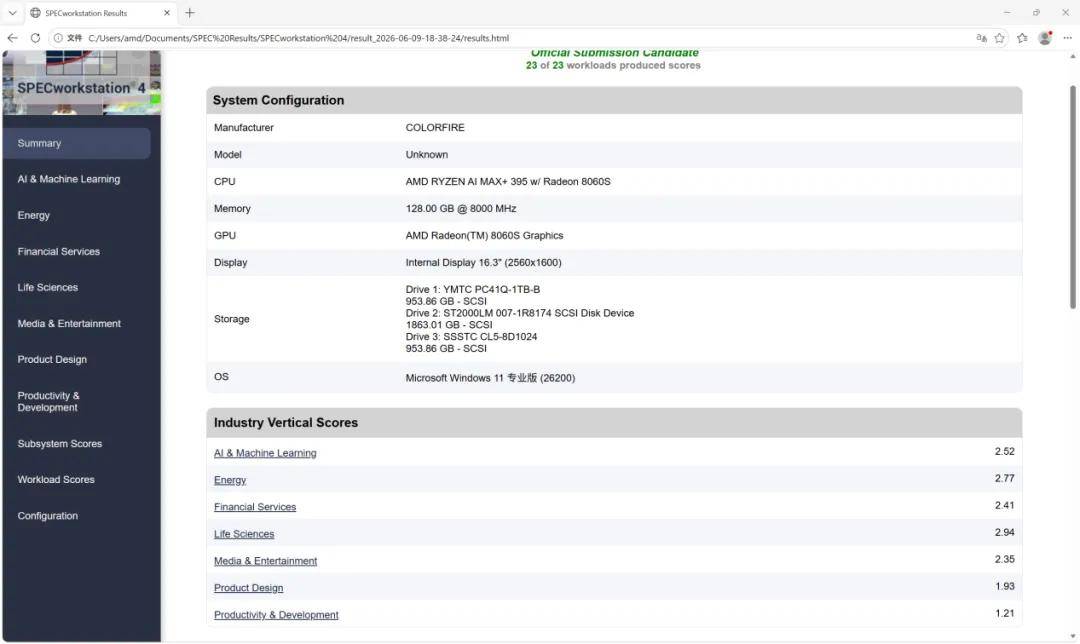
Task: Click the address bar file path
Action: coord(298,38)
